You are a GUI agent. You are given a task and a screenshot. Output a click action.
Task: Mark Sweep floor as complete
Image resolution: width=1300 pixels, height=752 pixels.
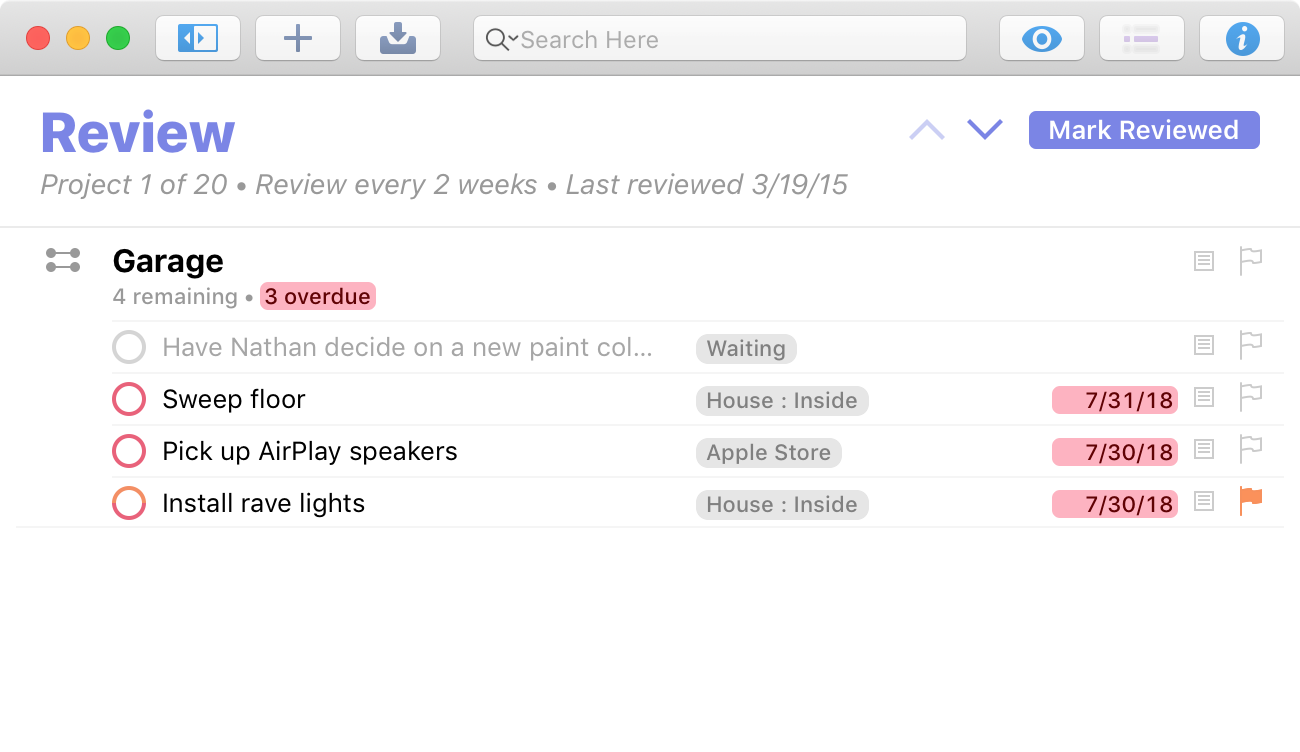click(x=129, y=399)
